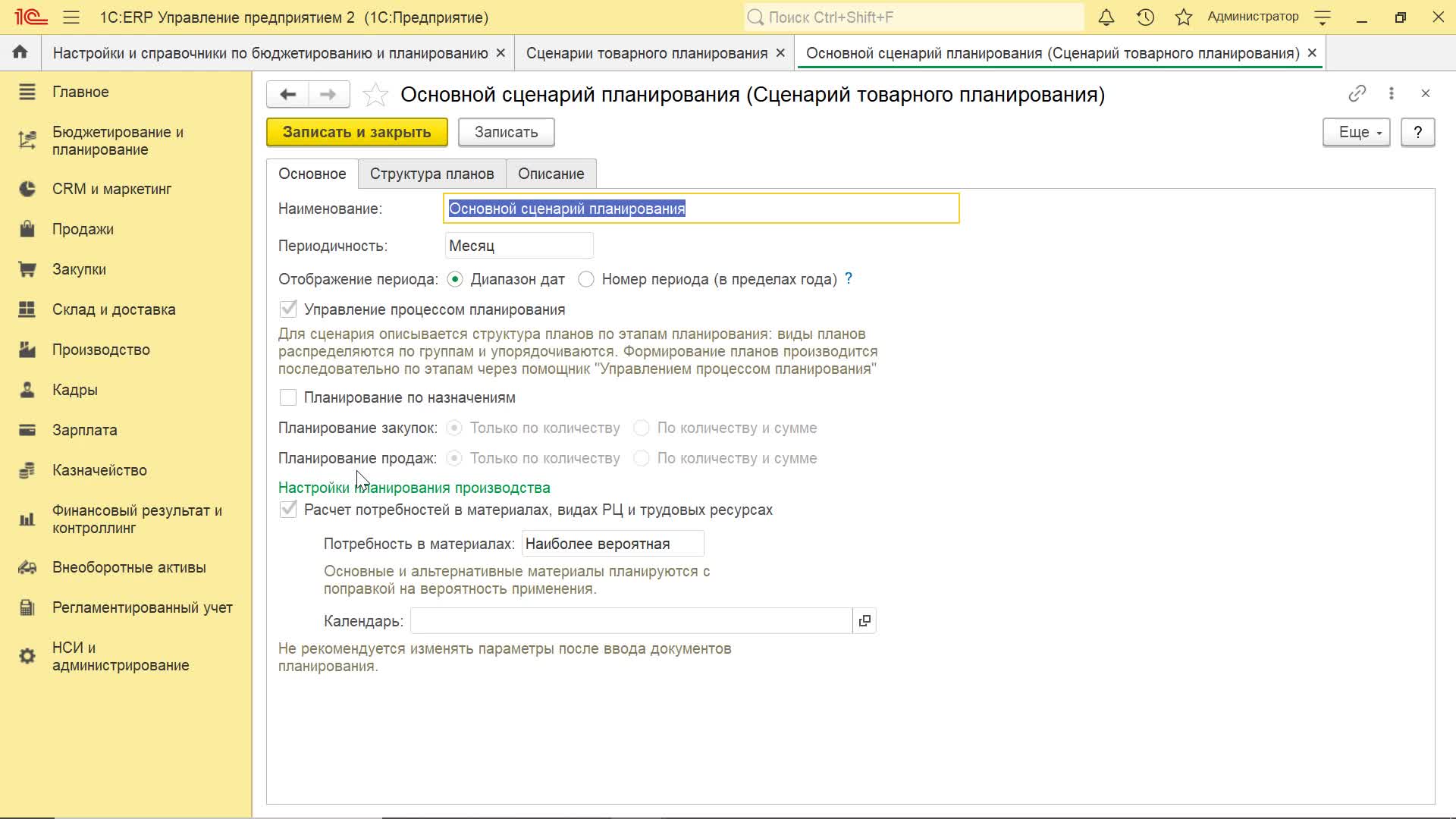This screenshot has height=819, width=1456.
Task: Navigate back with left arrow
Action: [287, 94]
